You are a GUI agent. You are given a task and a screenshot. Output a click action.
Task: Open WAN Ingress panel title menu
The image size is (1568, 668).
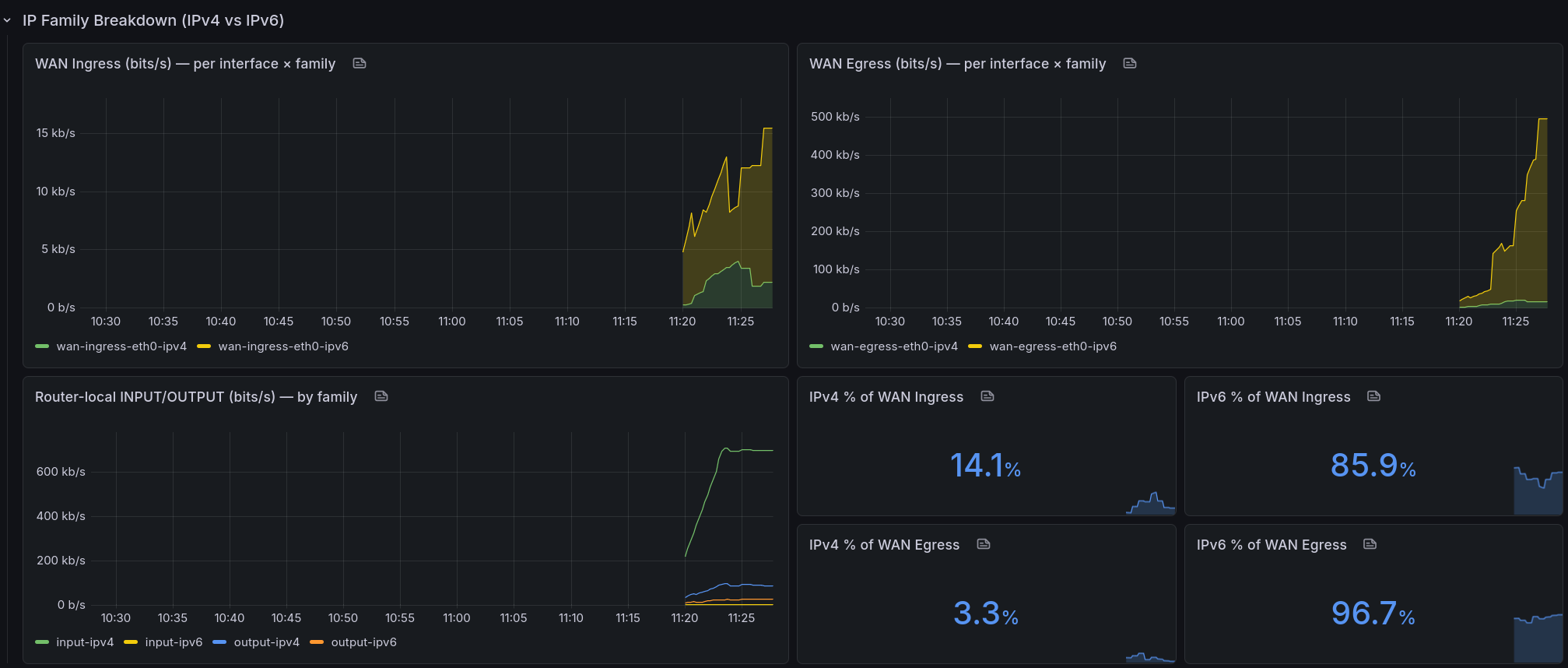click(185, 64)
